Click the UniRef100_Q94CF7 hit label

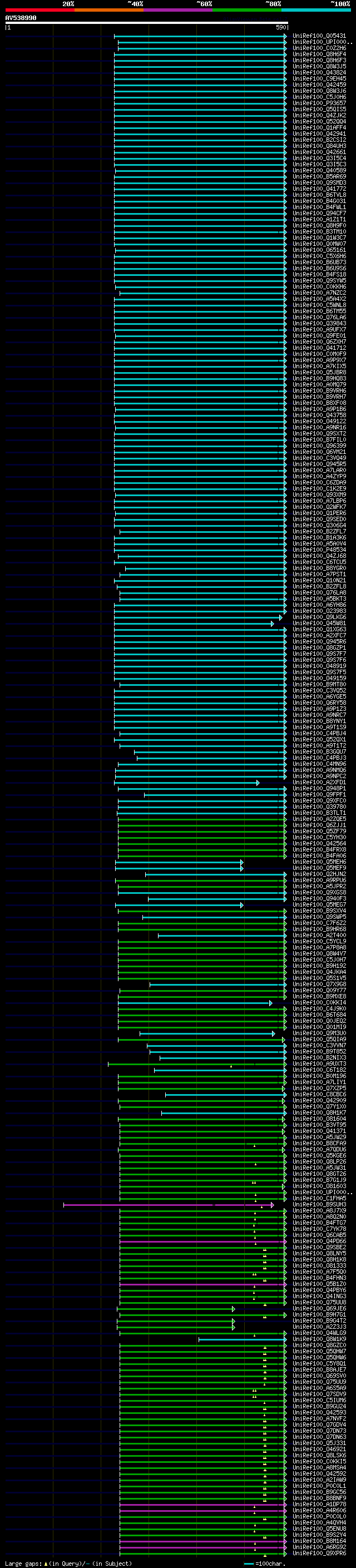pyautogui.click(x=319, y=213)
